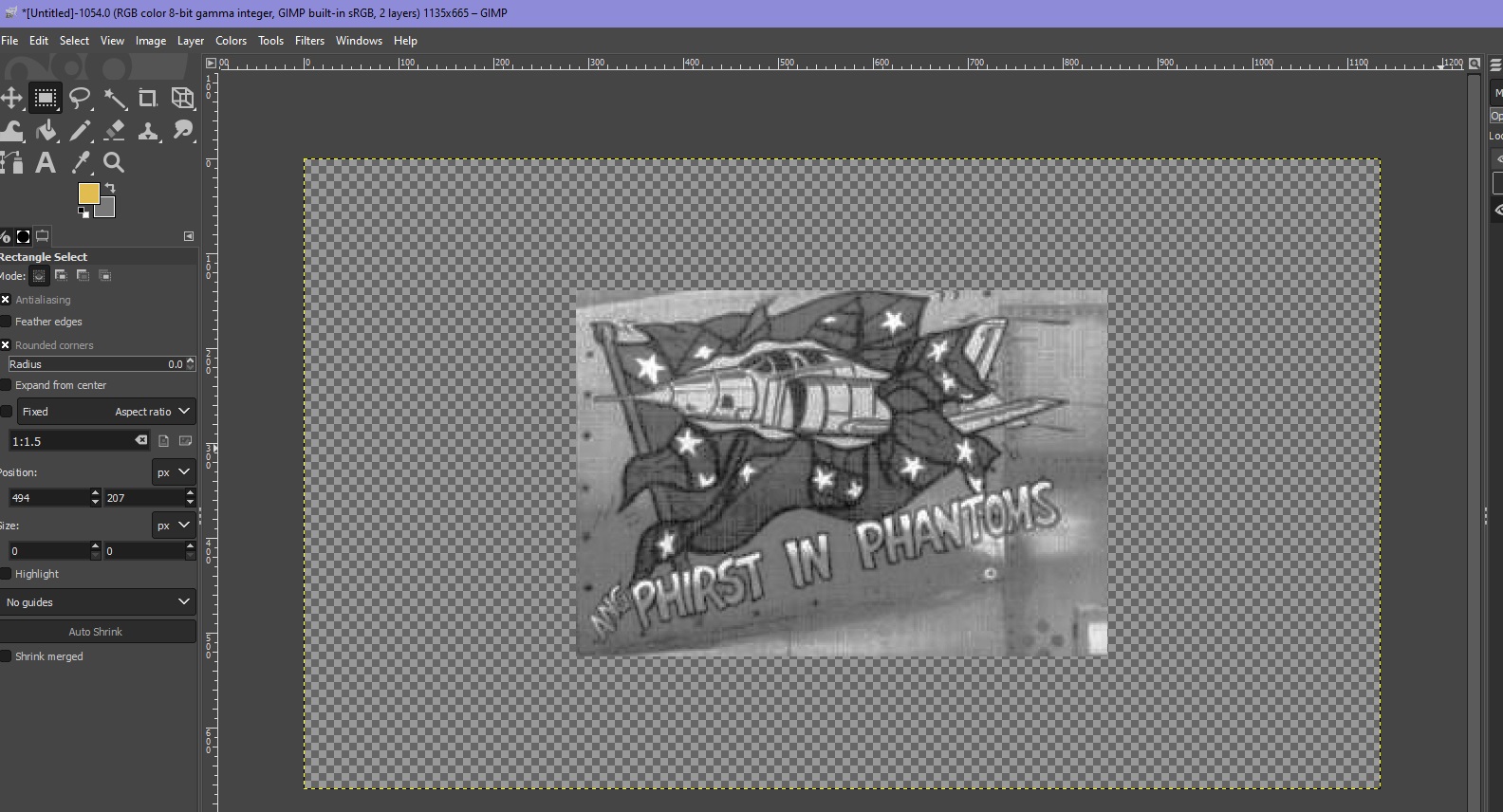Select the Text tool
Screen dimensions: 1503x812
(46, 163)
